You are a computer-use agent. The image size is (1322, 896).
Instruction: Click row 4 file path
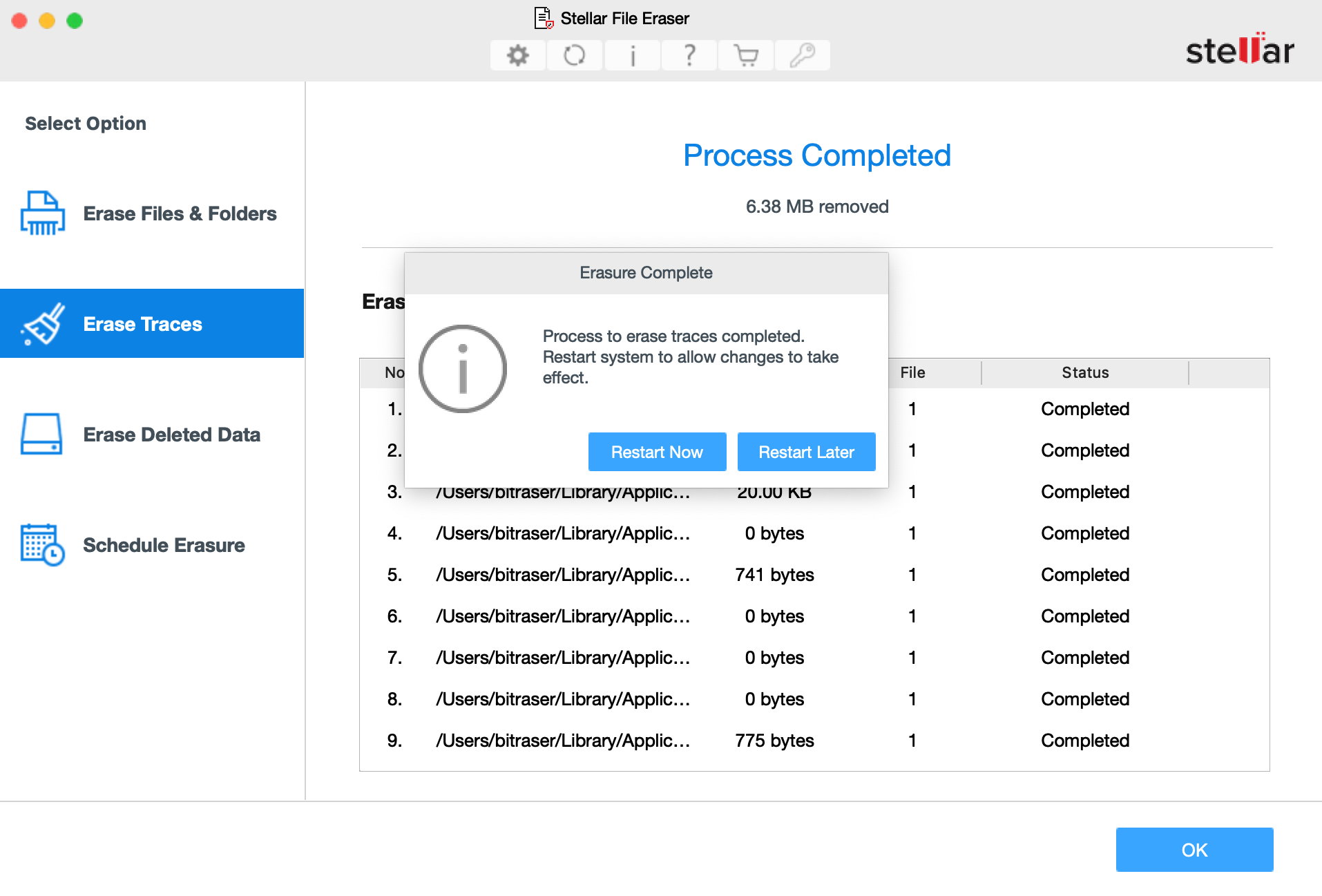[563, 533]
